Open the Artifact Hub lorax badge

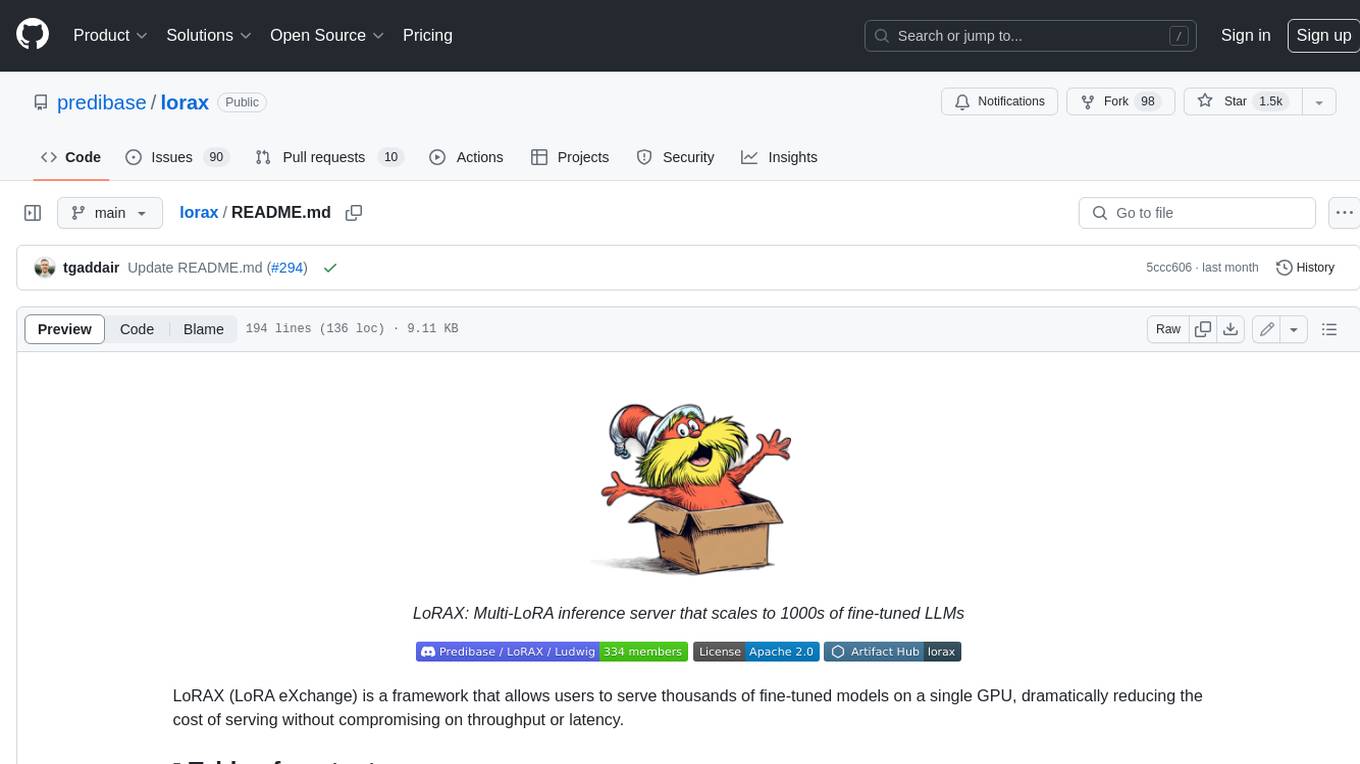[x=892, y=652]
